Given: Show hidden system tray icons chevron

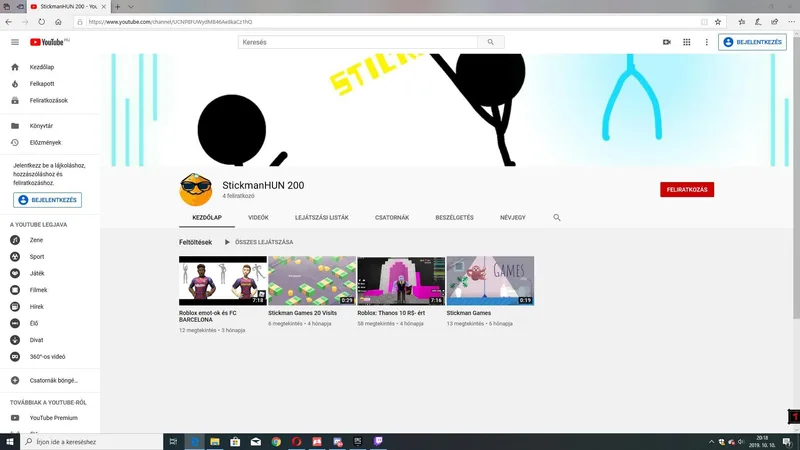Looking at the screenshot, I should click(x=711, y=442).
